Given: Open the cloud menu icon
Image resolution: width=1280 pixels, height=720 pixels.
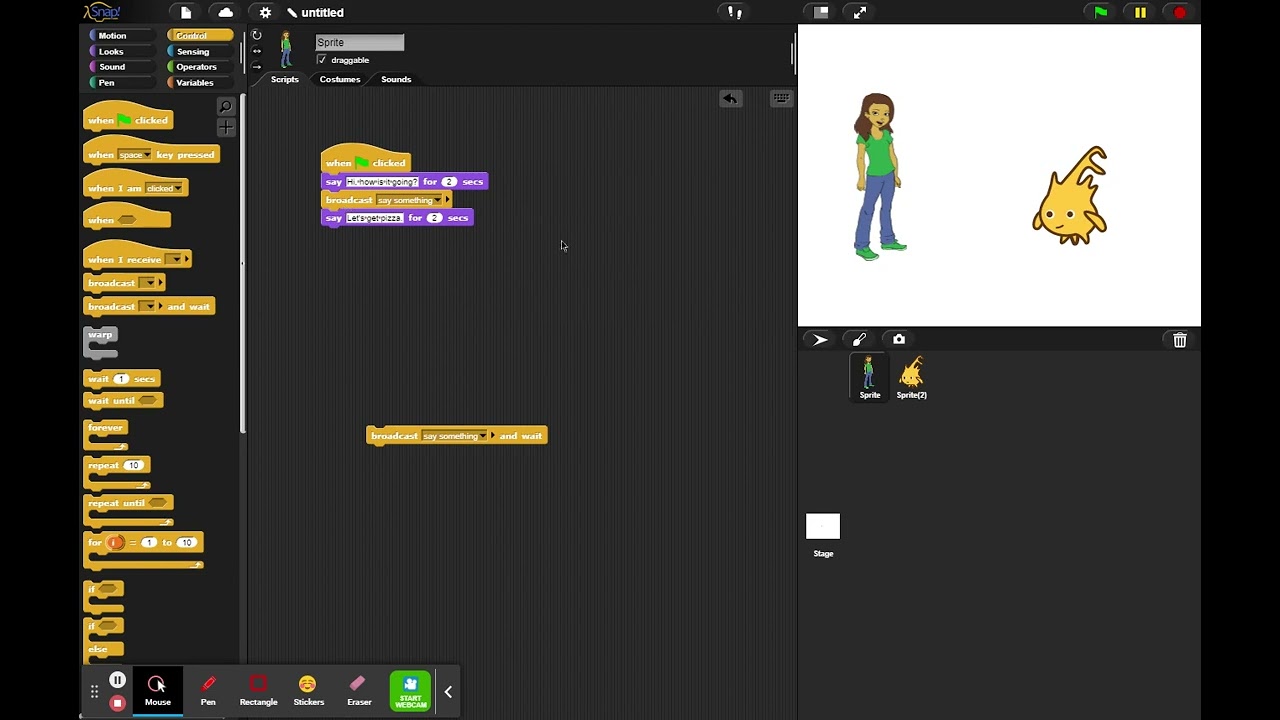Looking at the screenshot, I should (x=225, y=13).
